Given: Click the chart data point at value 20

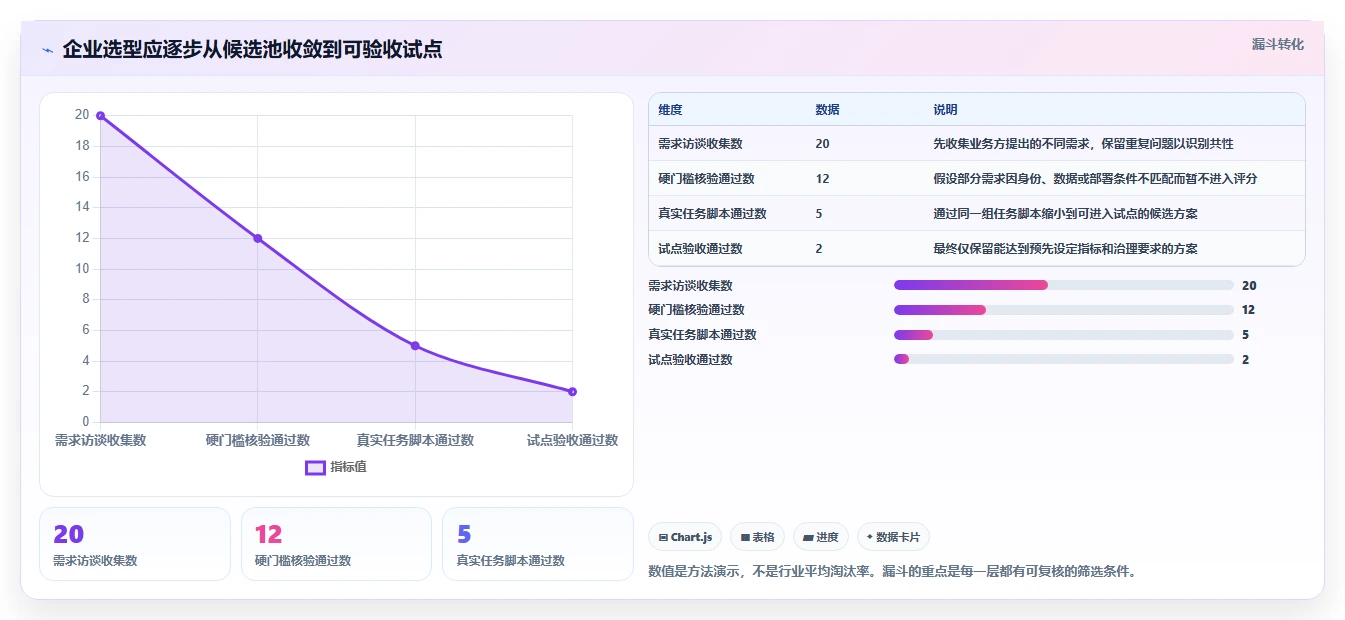Looking at the screenshot, I should point(100,115).
